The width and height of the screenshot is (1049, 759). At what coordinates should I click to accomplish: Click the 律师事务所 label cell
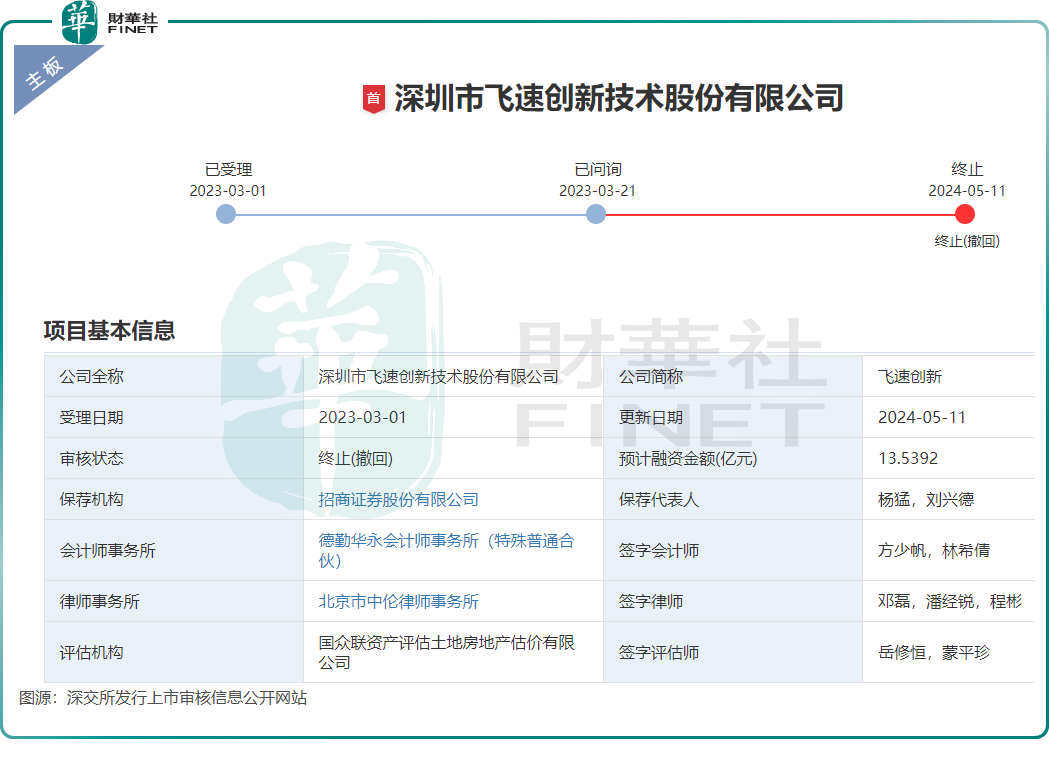174,601
